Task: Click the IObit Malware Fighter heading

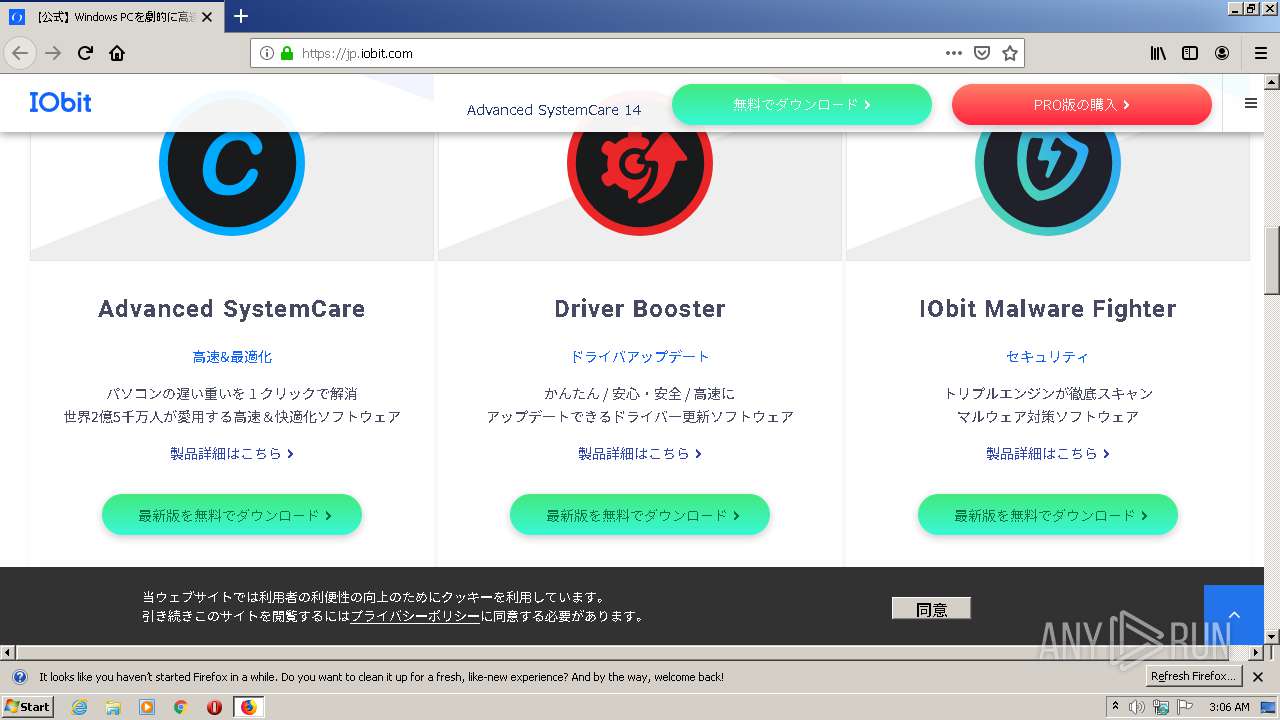Action: click(x=1048, y=309)
